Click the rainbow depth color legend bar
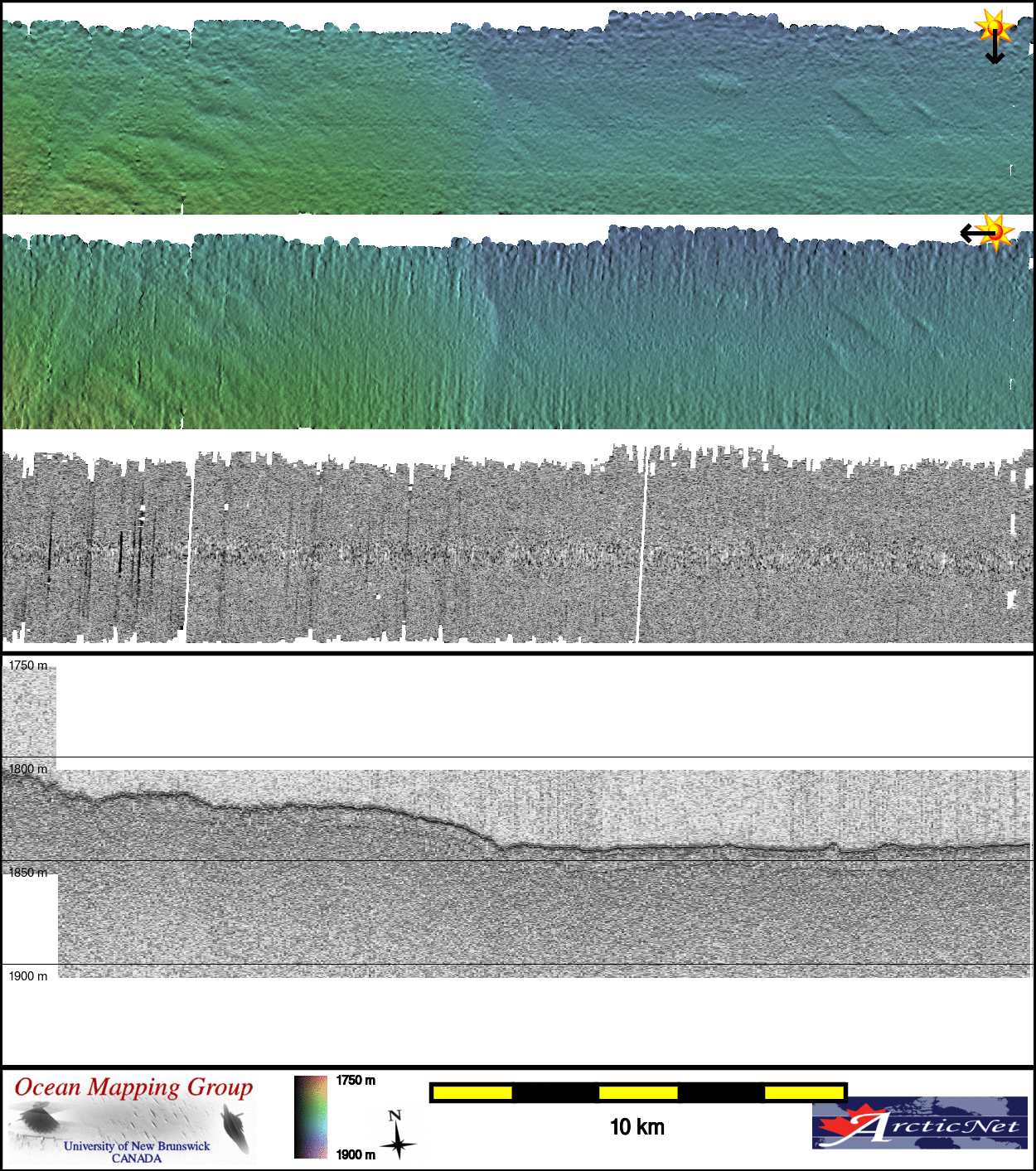 pos(311,1116)
